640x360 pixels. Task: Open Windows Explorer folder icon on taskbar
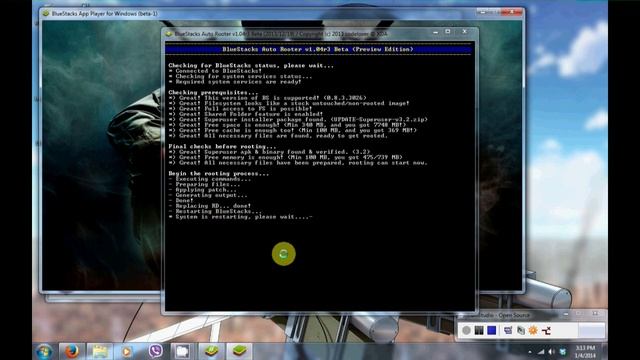coord(99,351)
